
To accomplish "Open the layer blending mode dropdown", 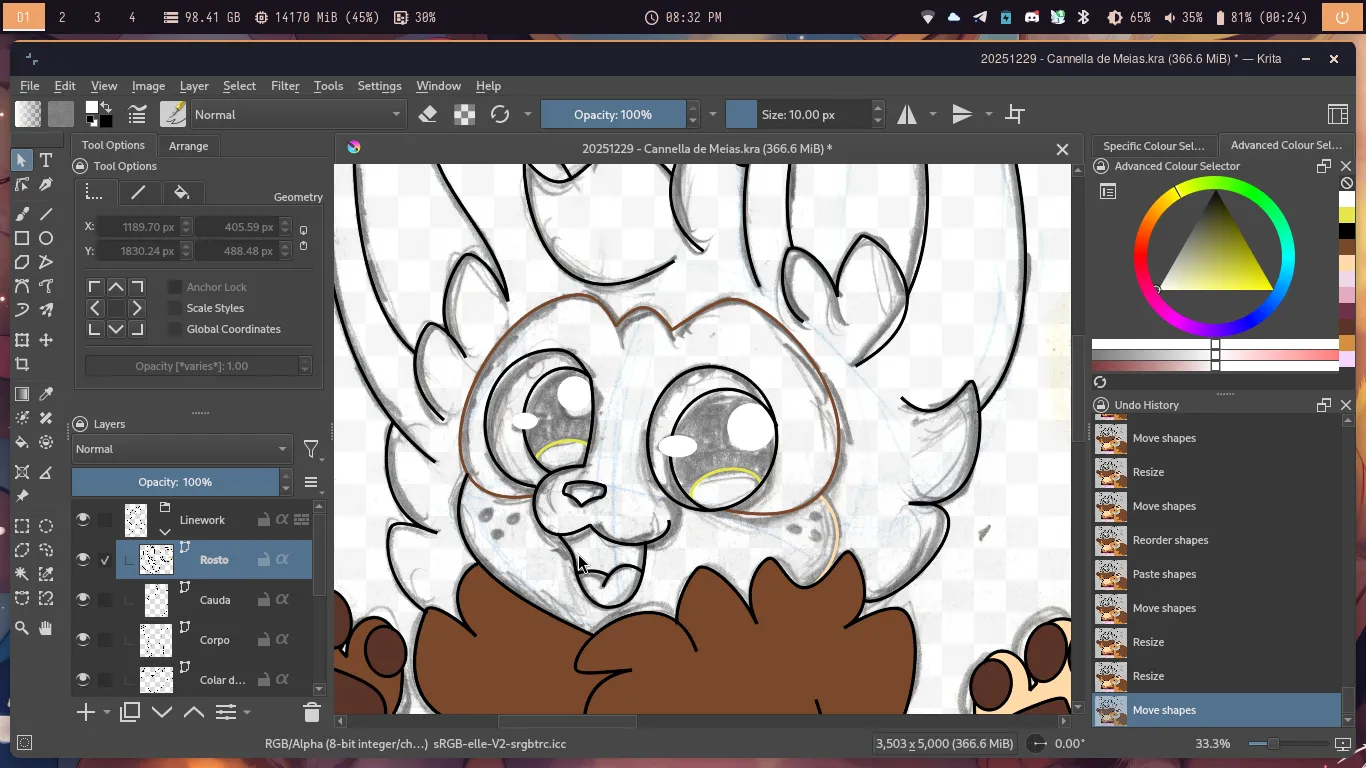I will (181, 449).
